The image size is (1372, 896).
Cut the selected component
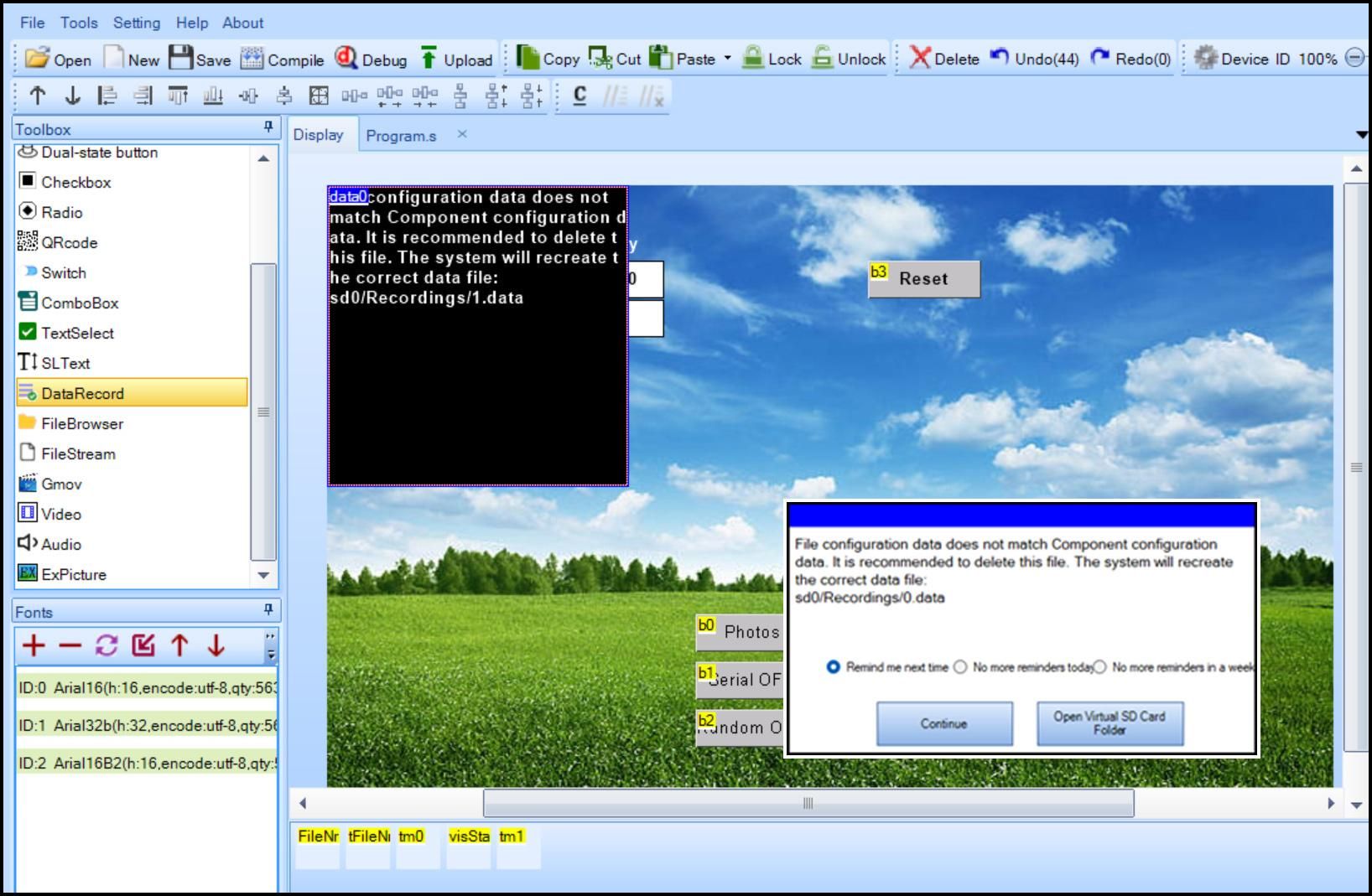point(615,59)
